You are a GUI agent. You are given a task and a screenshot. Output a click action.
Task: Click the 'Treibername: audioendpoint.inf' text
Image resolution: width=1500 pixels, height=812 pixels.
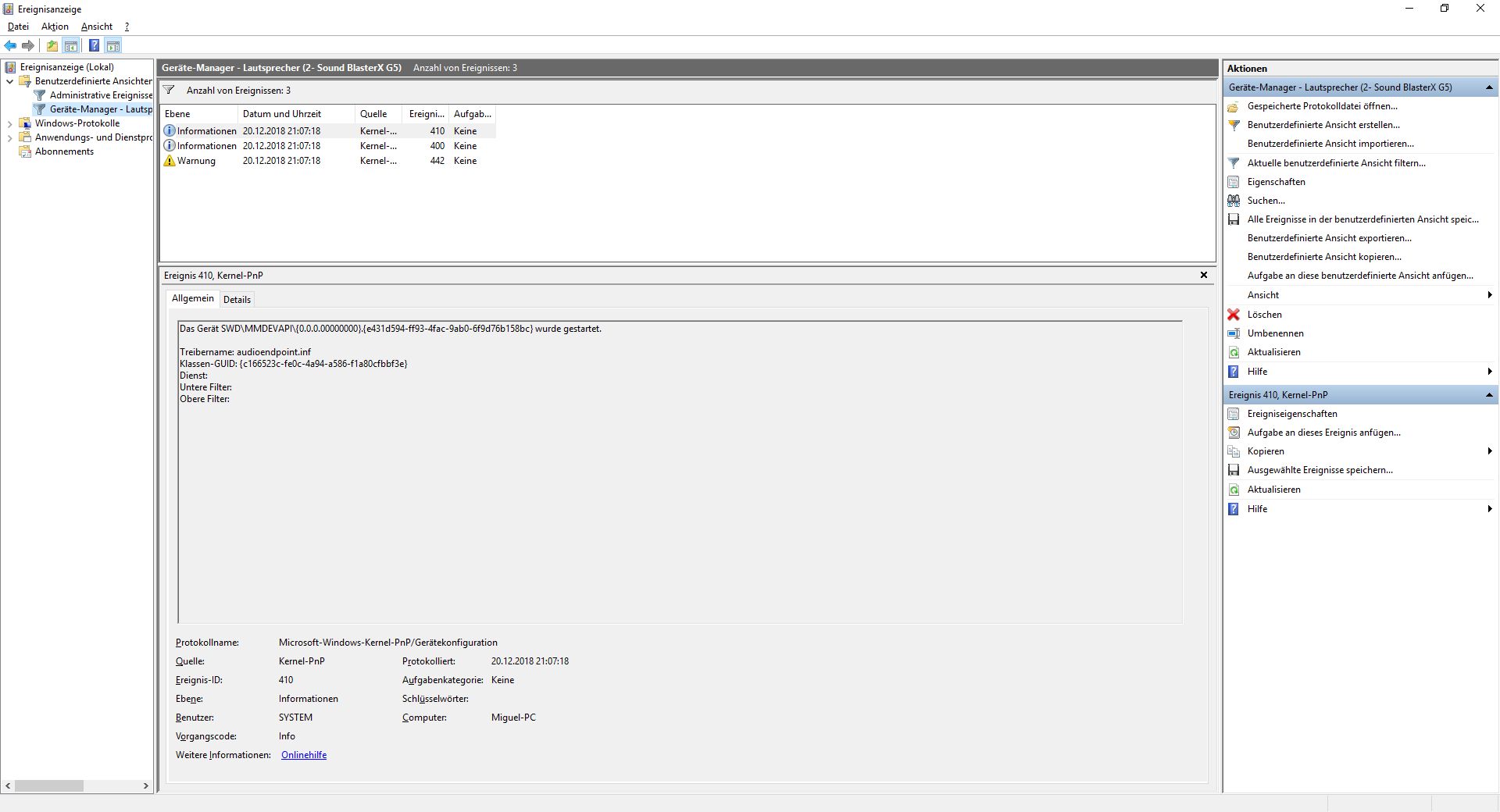pyautogui.click(x=245, y=352)
